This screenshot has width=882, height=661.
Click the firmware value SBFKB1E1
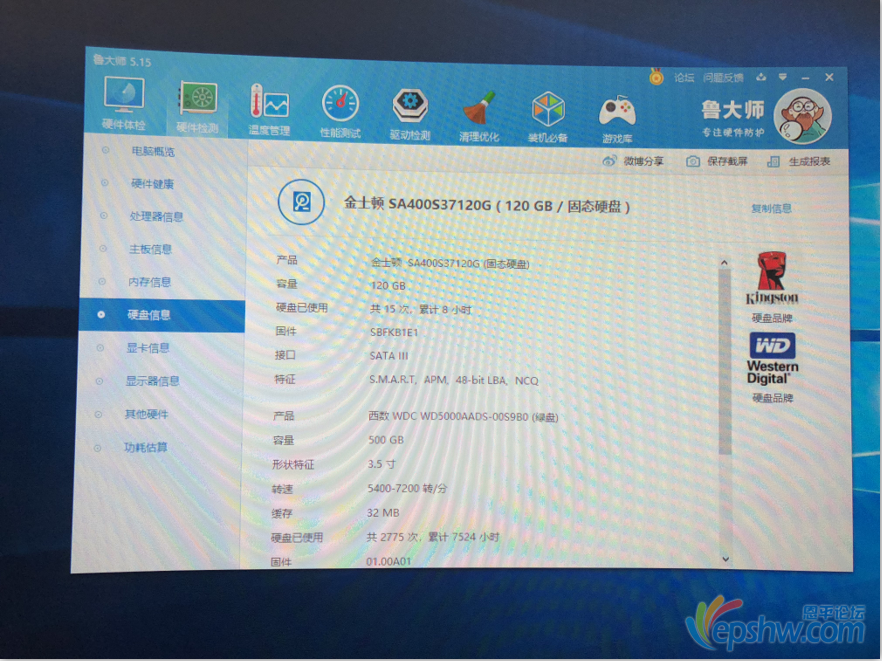coord(394,332)
